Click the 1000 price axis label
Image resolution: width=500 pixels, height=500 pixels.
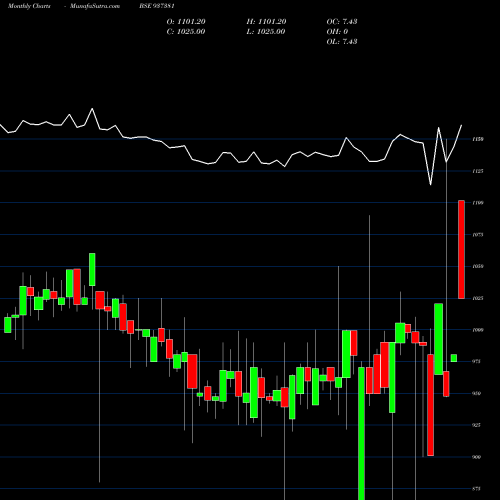[x=478, y=330]
